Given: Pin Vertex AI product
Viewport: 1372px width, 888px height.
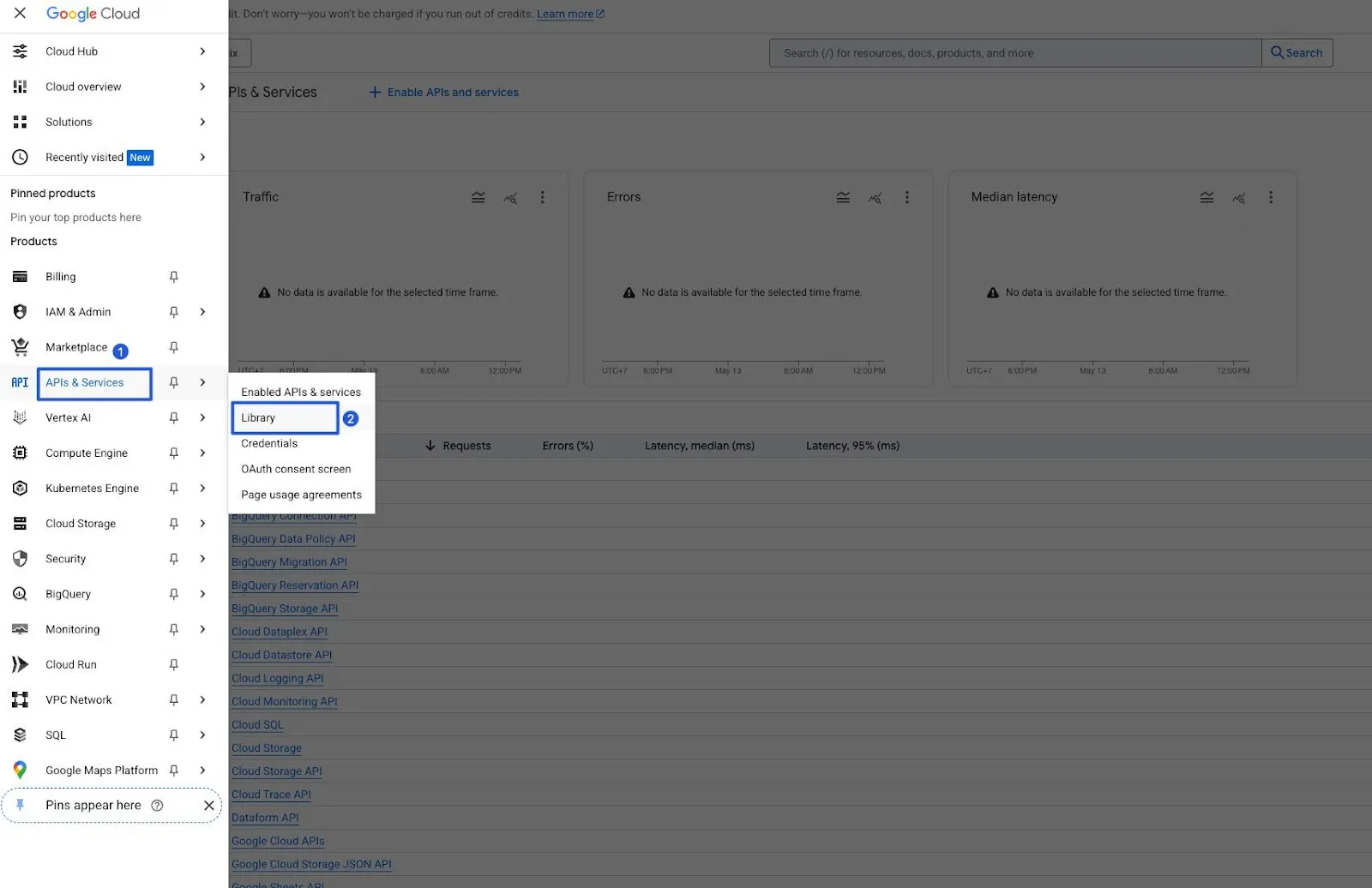Looking at the screenshot, I should tap(173, 417).
